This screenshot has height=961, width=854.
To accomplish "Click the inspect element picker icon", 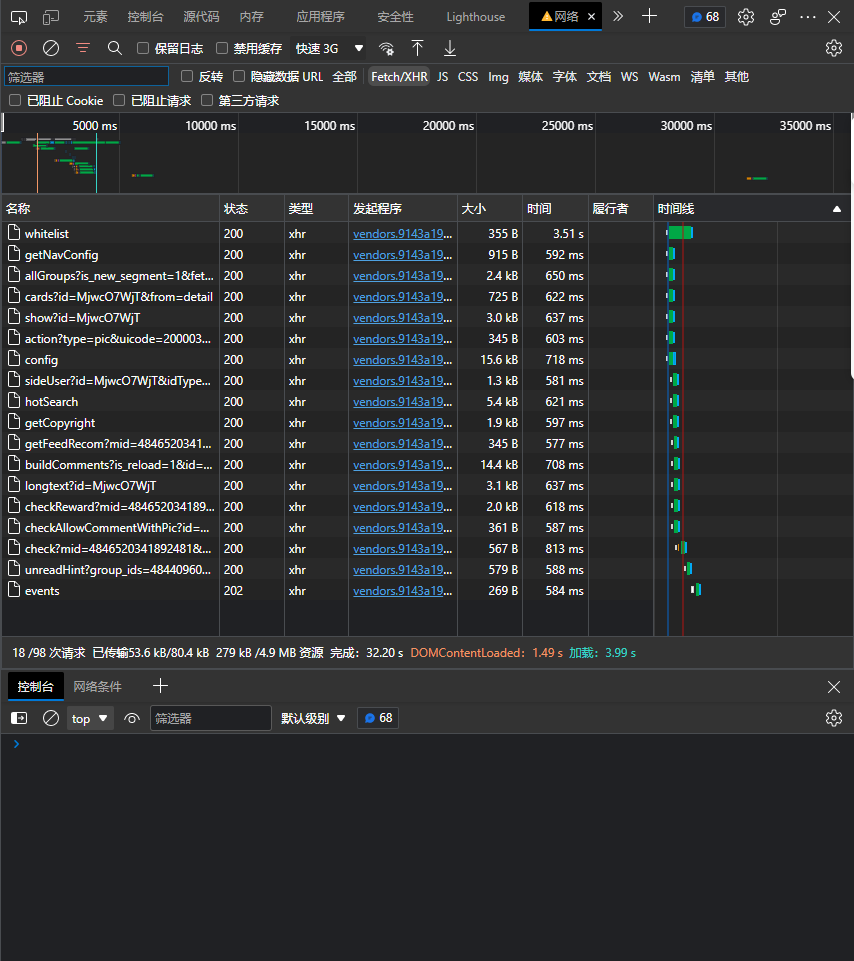I will (19, 17).
